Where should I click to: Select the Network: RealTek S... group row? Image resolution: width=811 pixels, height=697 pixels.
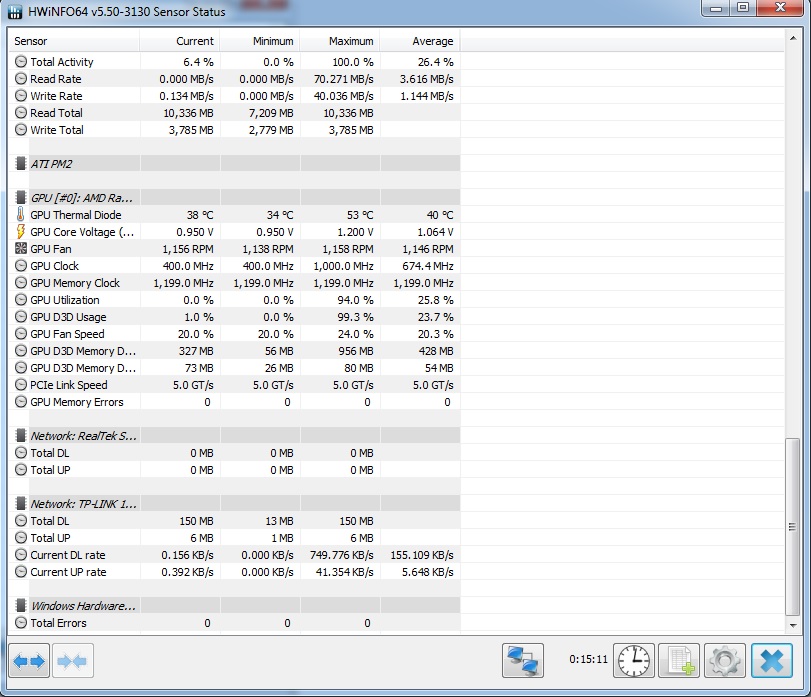point(83,435)
